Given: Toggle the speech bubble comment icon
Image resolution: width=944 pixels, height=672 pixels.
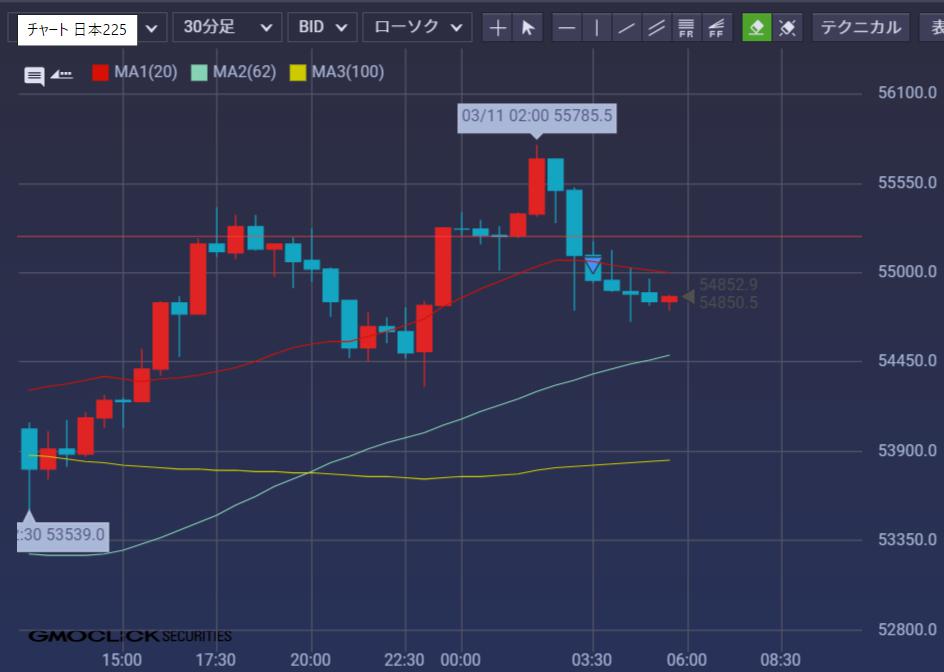Looking at the screenshot, I should tap(34, 75).
